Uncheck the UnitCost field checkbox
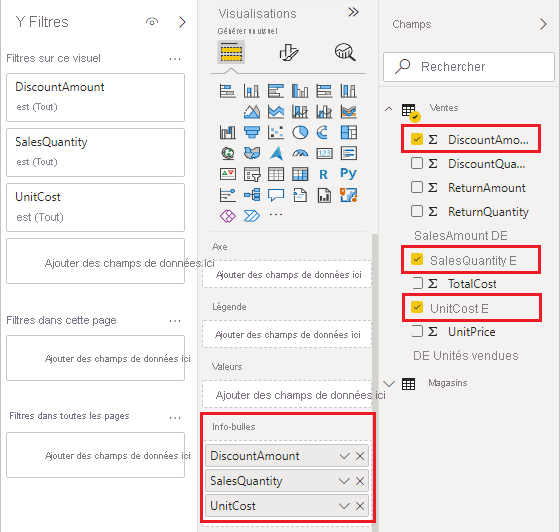 click(417, 307)
